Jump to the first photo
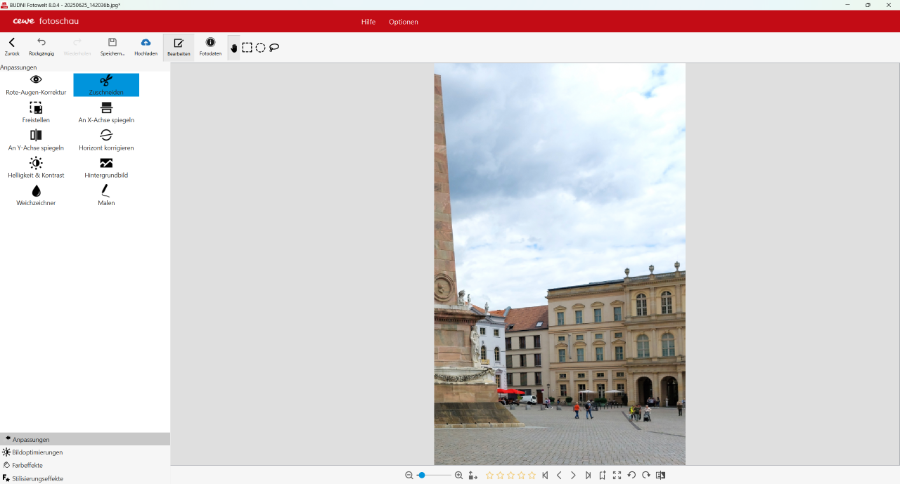 pyautogui.click(x=545, y=475)
